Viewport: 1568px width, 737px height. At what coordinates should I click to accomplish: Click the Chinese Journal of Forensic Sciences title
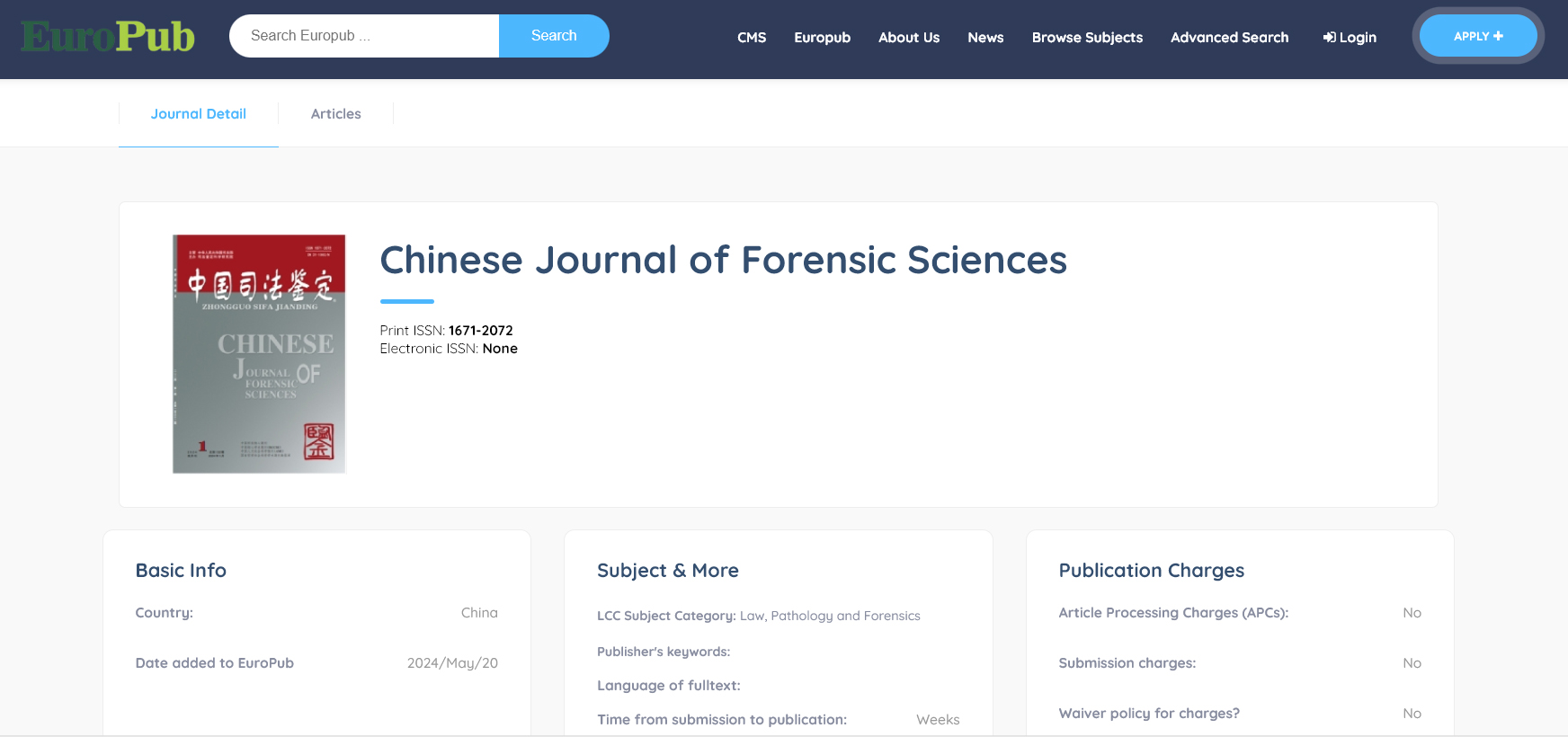tap(723, 260)
